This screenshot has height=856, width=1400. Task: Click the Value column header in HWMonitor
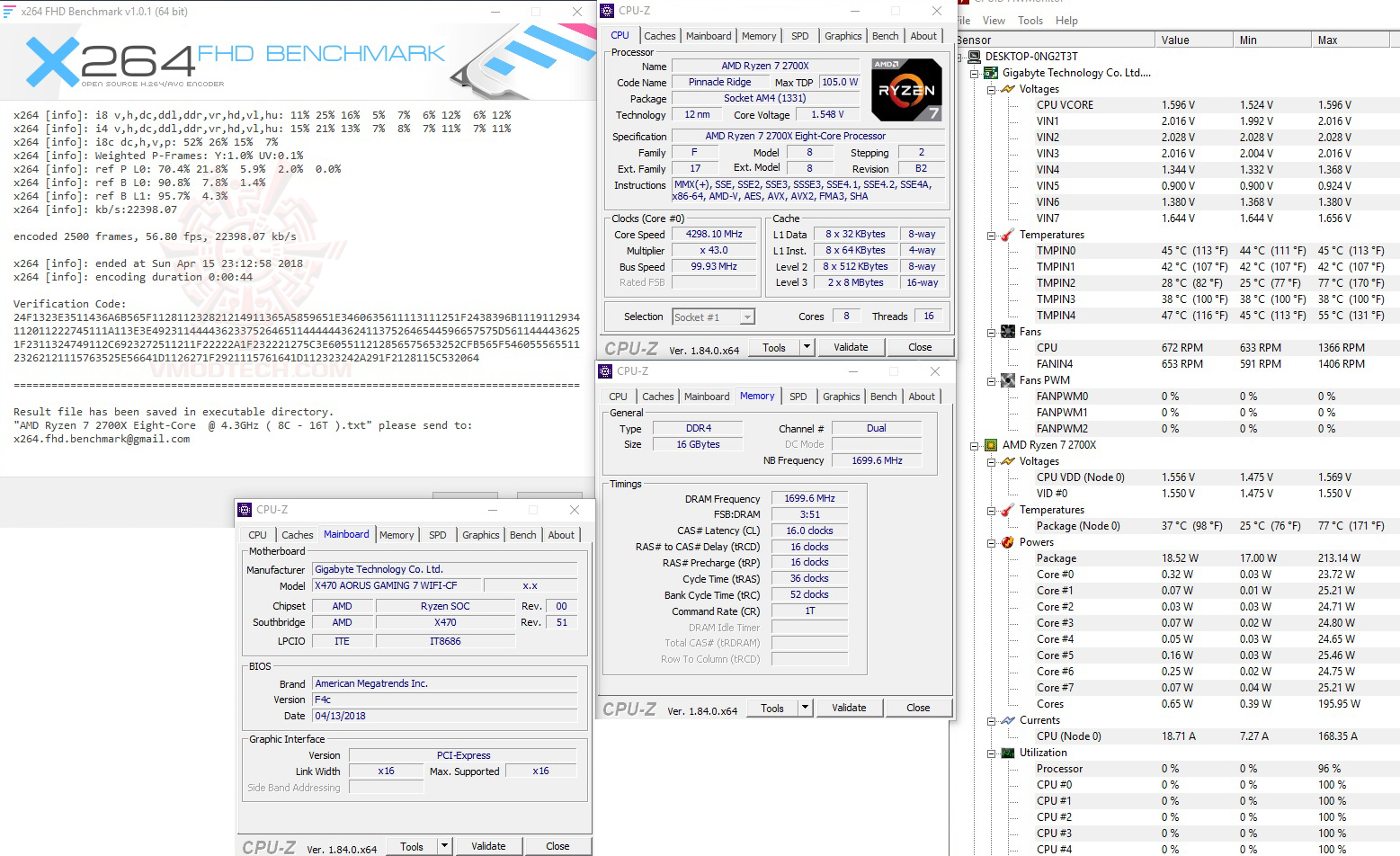(1193, 40)
